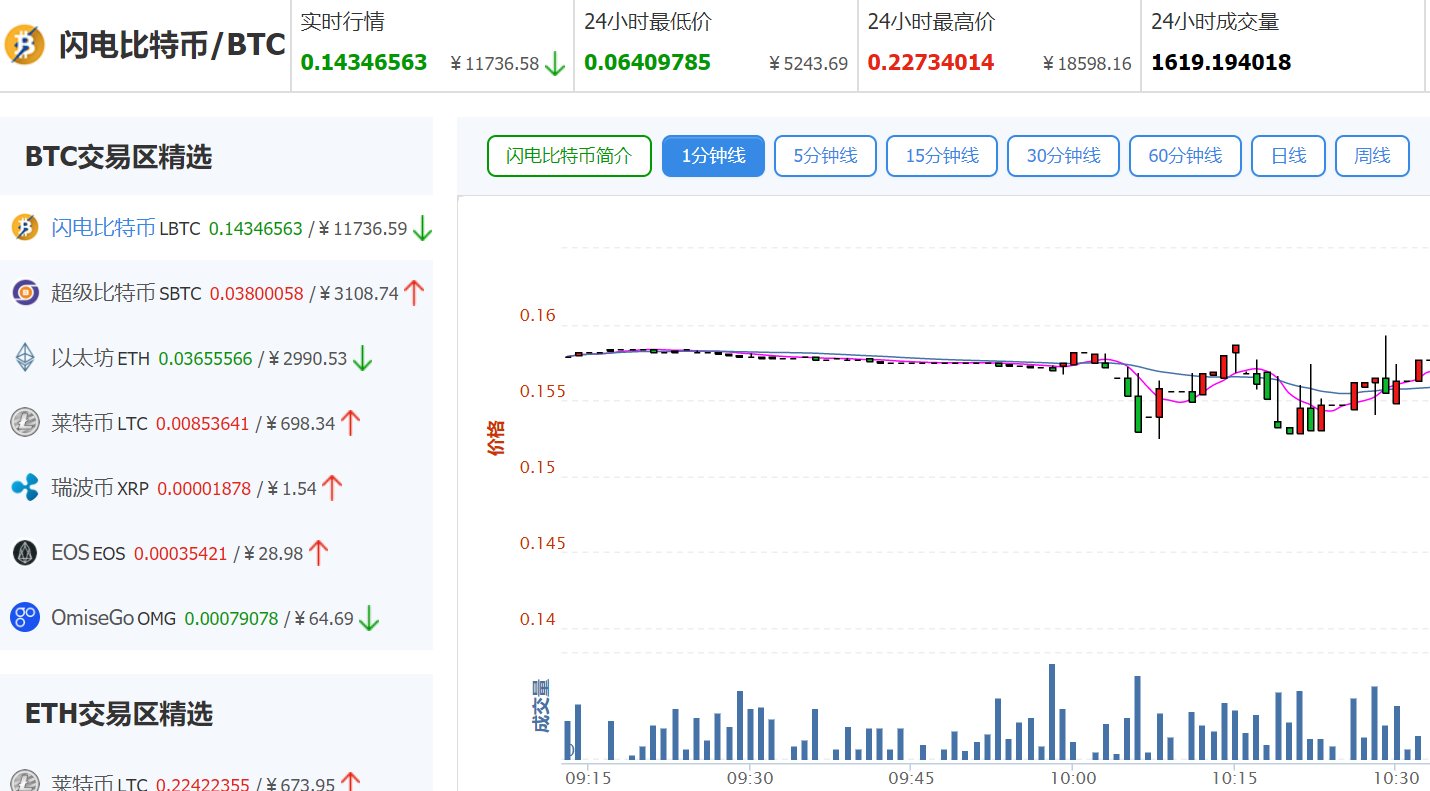
Task: Click the Litecoin LTC icon in BTC section
Action: click(x=25, y=423)
